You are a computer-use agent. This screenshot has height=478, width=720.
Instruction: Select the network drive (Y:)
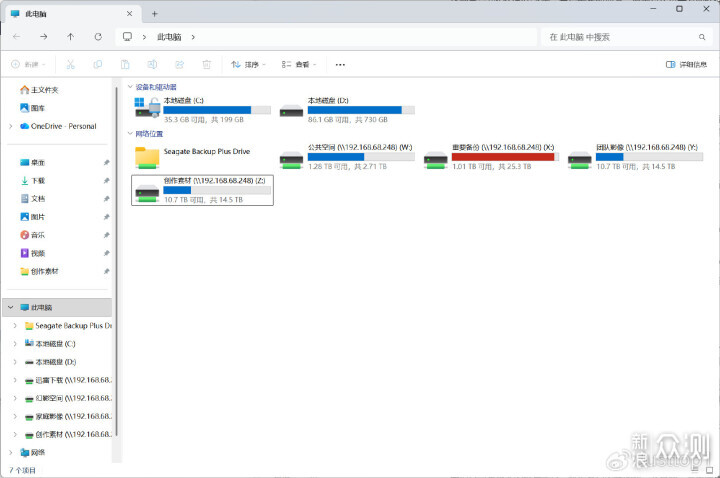coord(636,157)
